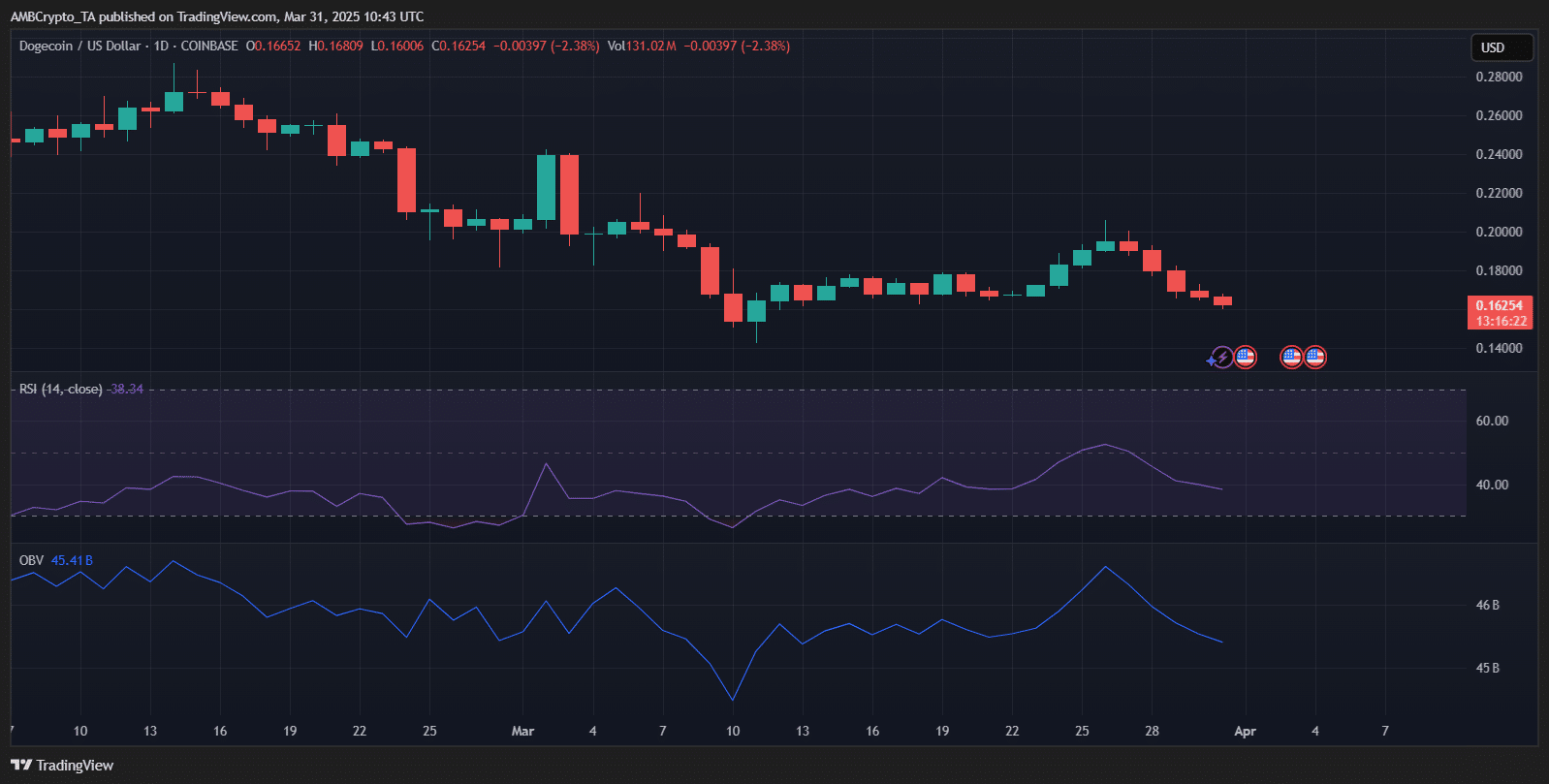Click the Dogecoin / US Dollar symbol title
1549x784 pixels.
pos(79,47)
